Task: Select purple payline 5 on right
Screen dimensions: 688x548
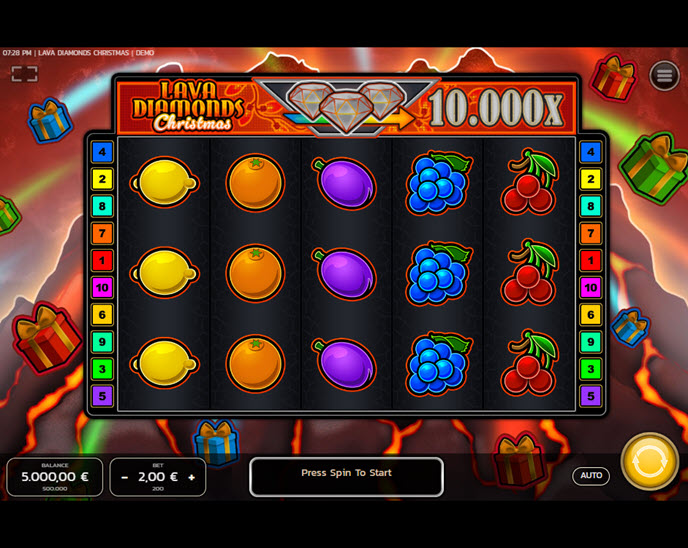Action: click(x=591, y=396)
